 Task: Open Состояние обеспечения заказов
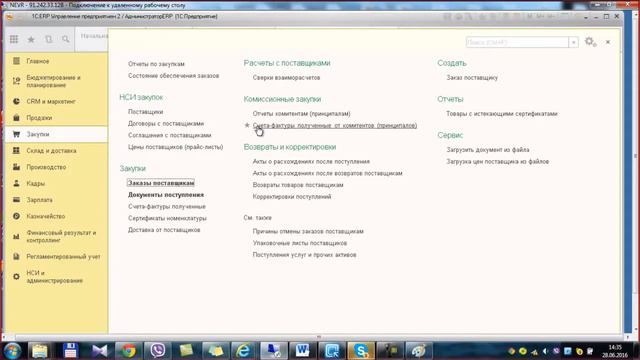[173, 76]
